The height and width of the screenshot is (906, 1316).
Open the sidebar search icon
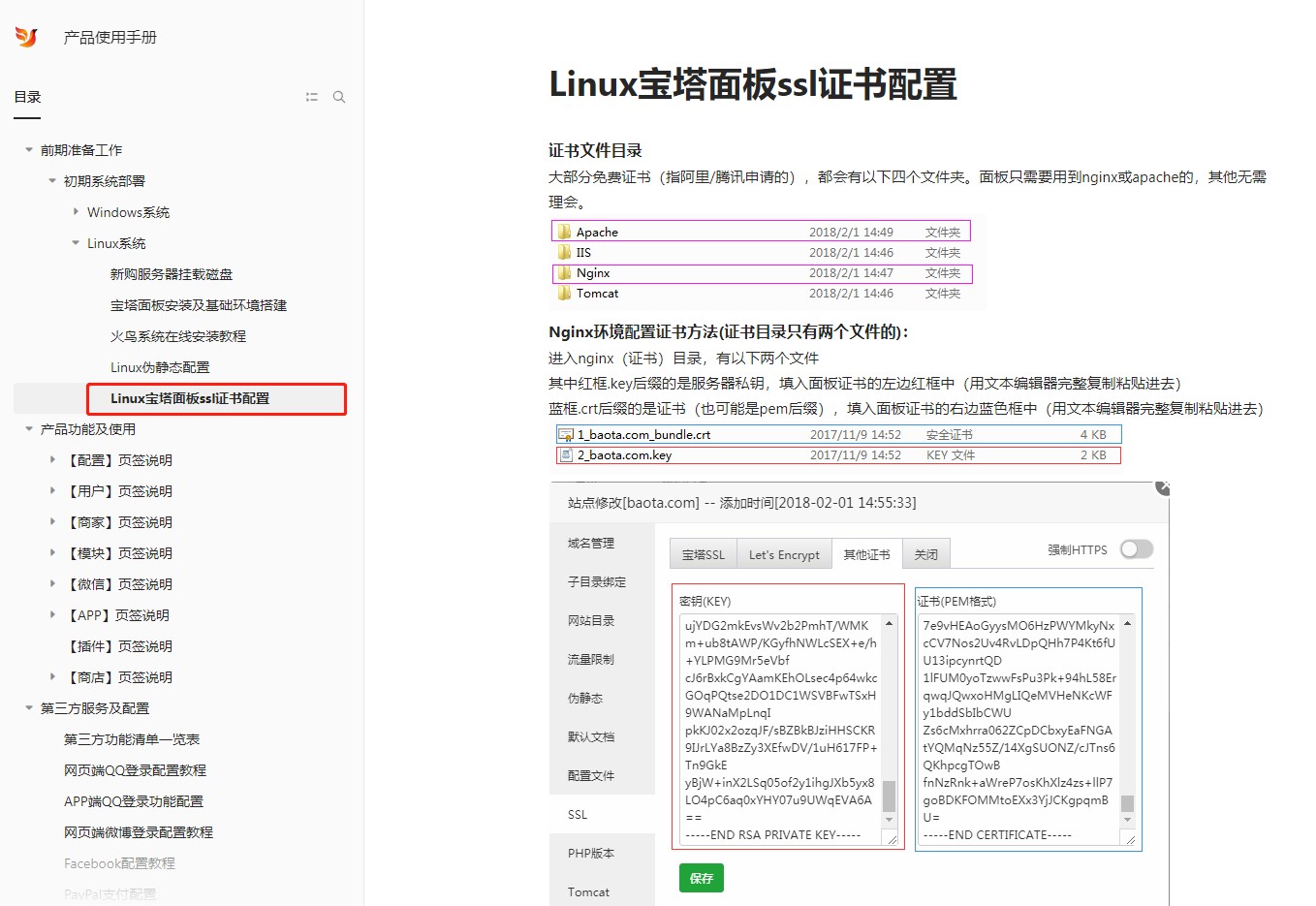point(339,97)
